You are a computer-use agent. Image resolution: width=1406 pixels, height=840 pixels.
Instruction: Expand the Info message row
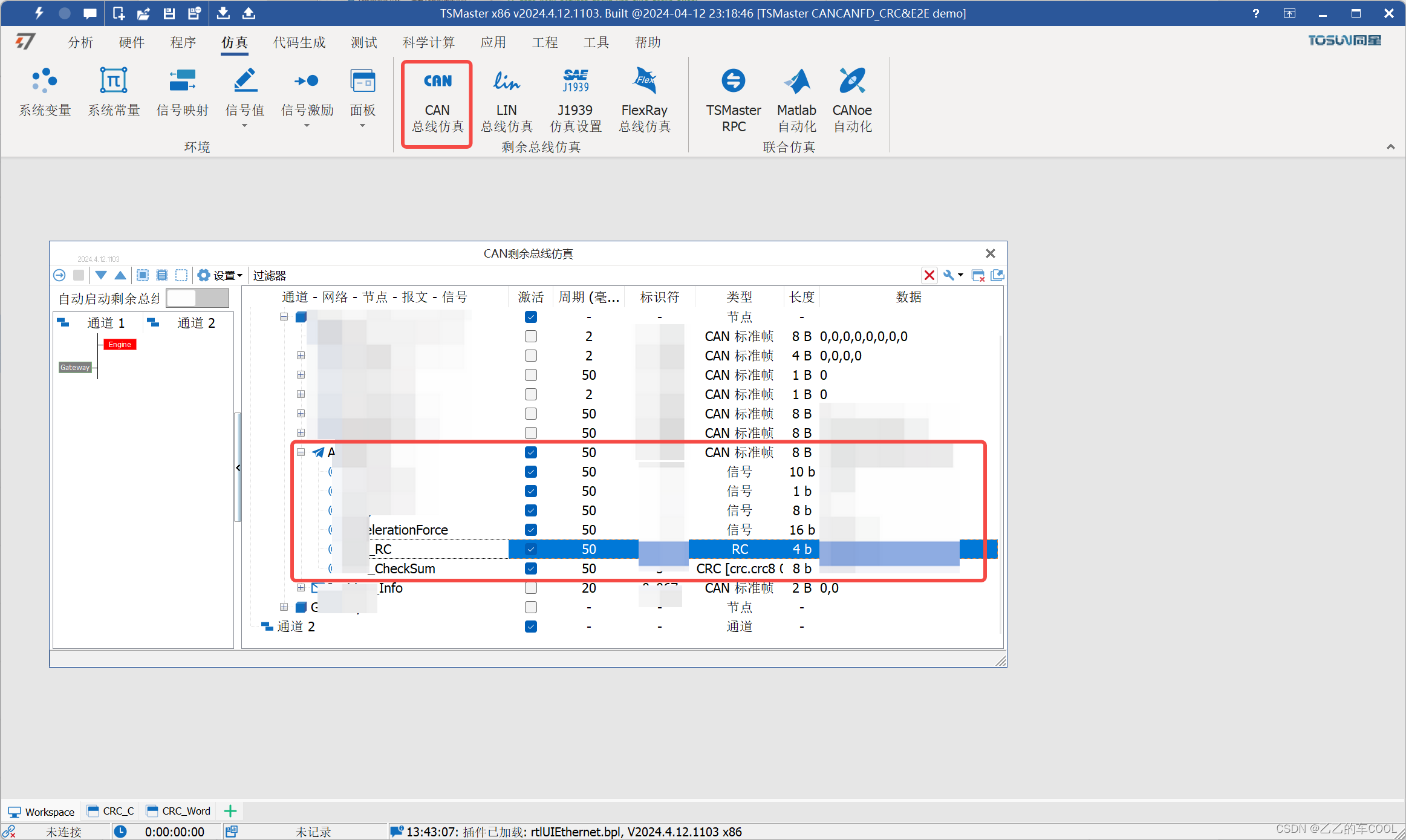(301, 588)
